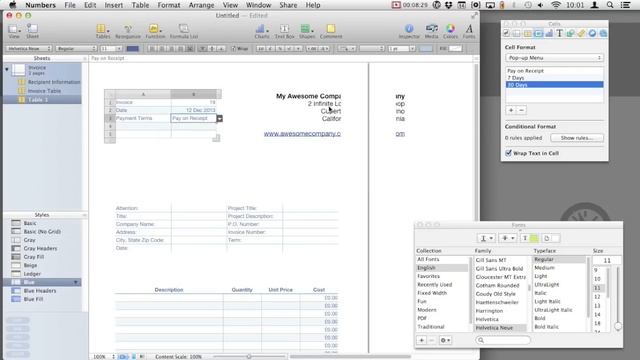Add font collection with plus button
The image size is (640, 360).
pos(422,340)
